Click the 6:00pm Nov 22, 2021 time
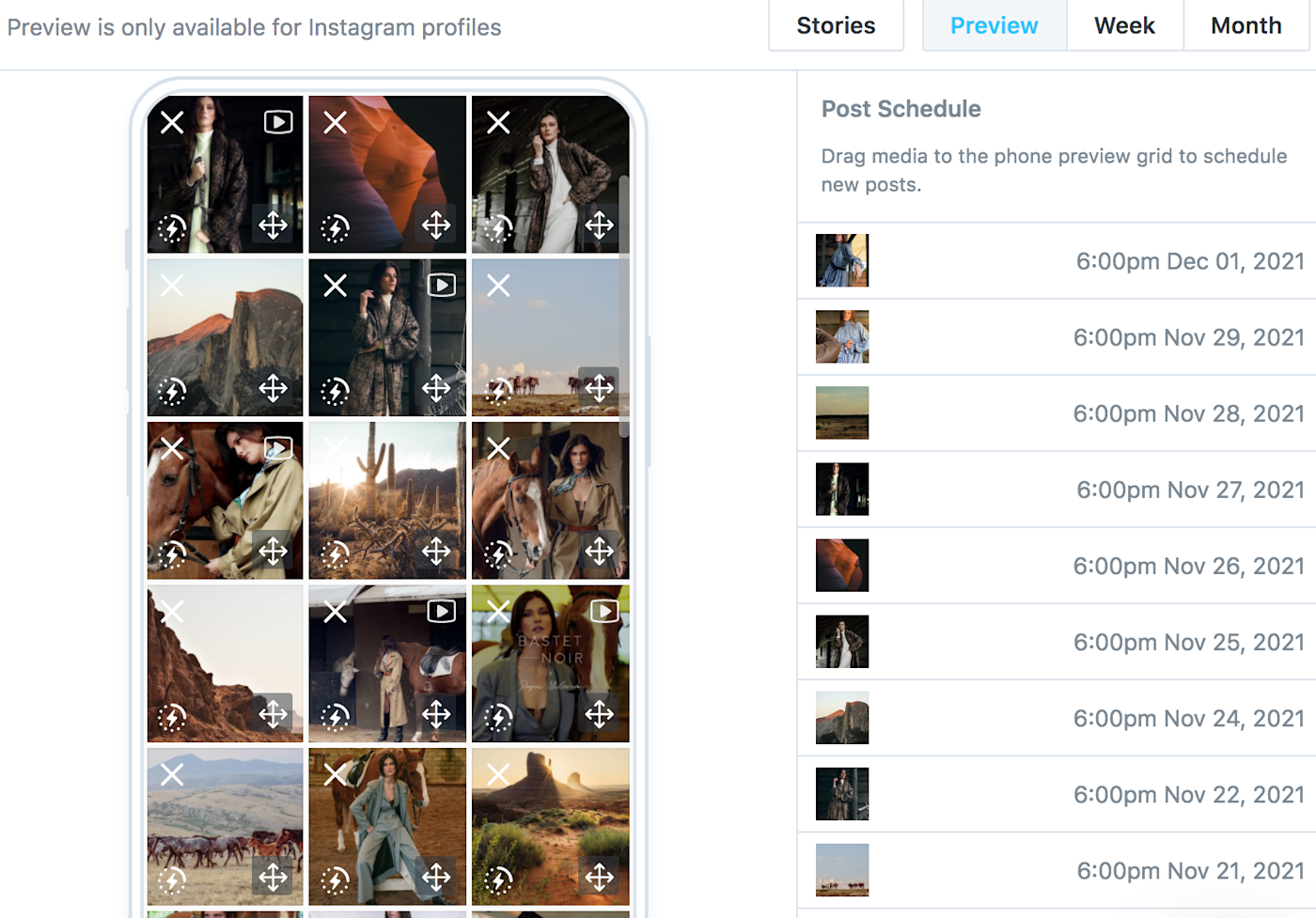1316x918 pixels. pos(1189,795)
